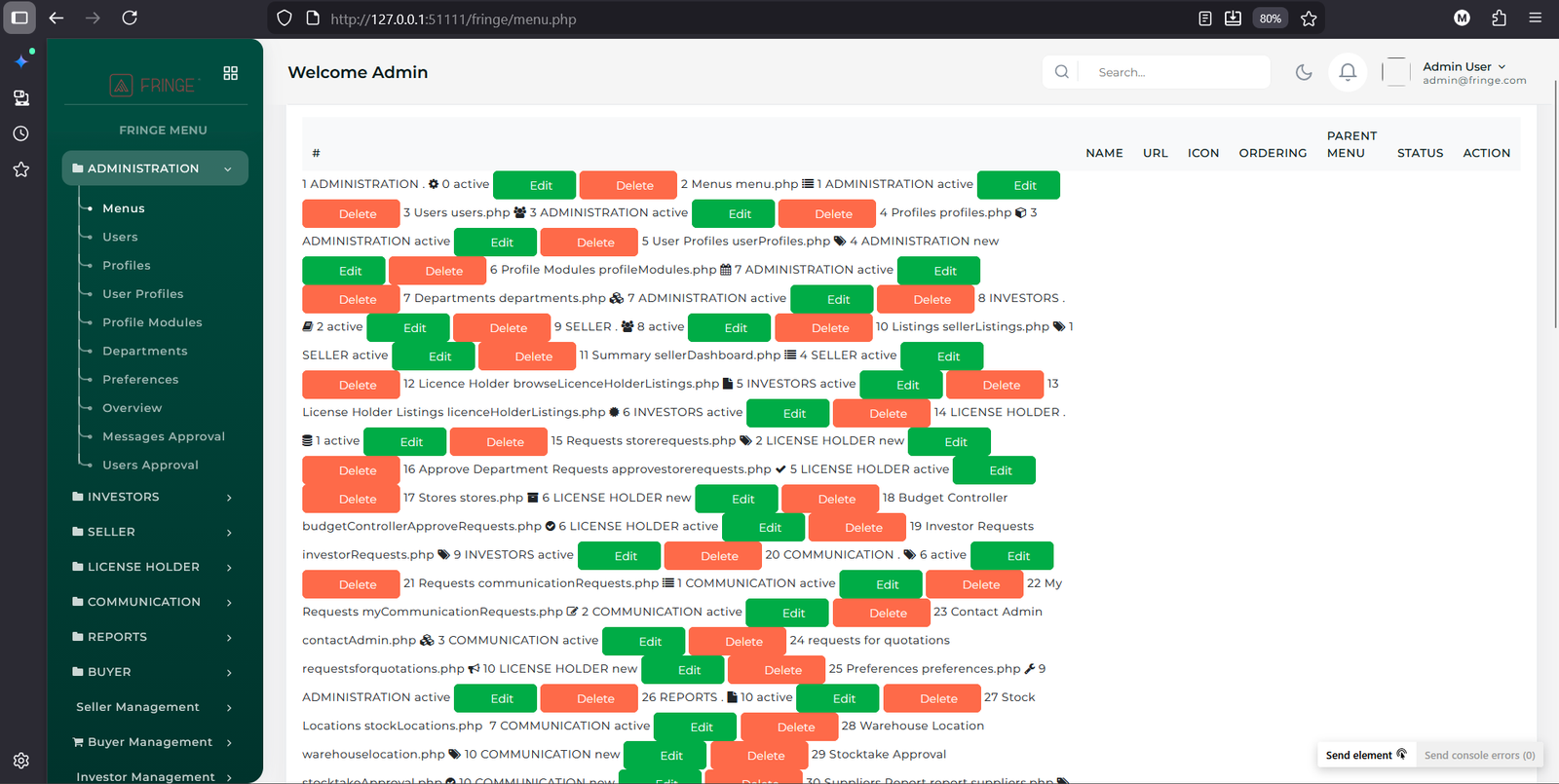Open browser extensions puzzle icon
1559x784 pixels.
(x=1499, y=19)
